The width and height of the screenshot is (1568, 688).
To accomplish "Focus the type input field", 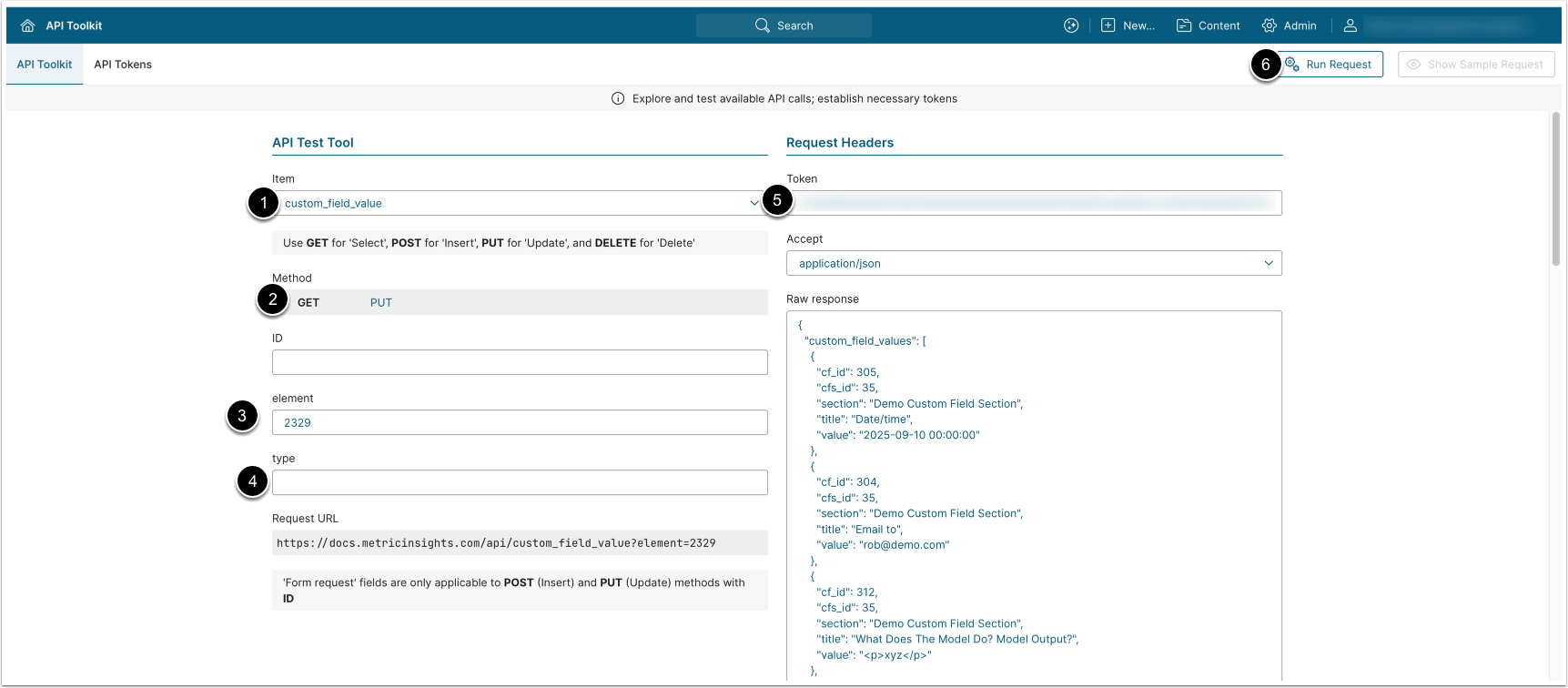I will [520, 482].
